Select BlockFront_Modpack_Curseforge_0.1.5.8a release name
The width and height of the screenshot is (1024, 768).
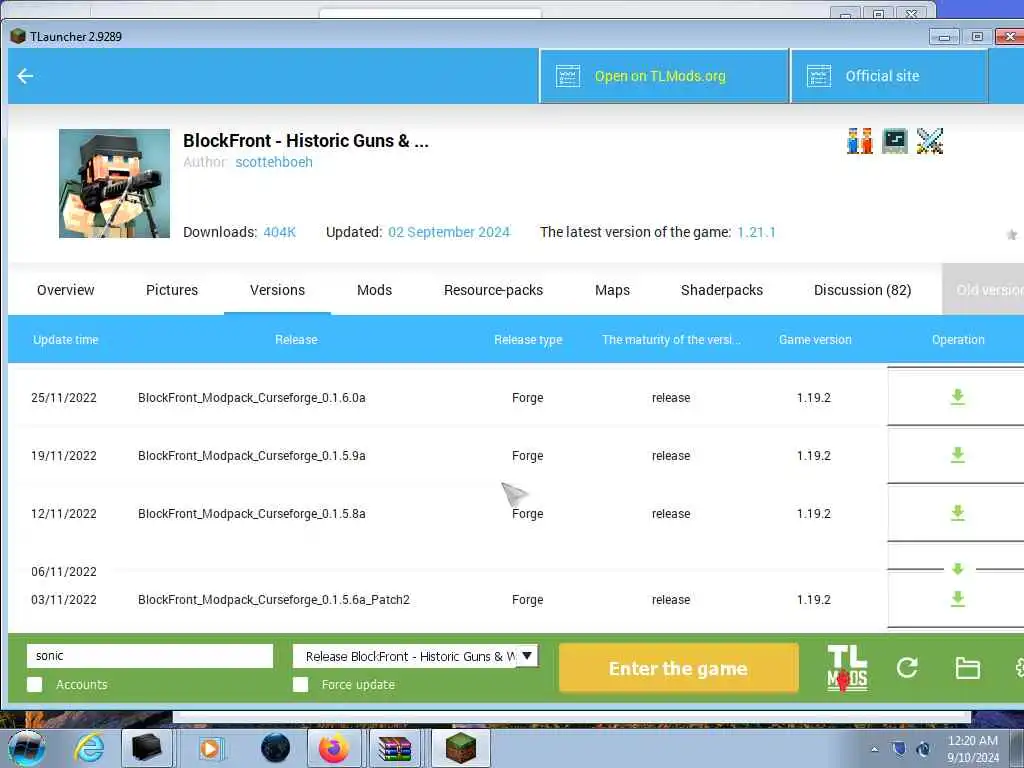pyautogui.click(x=251, y=514)
